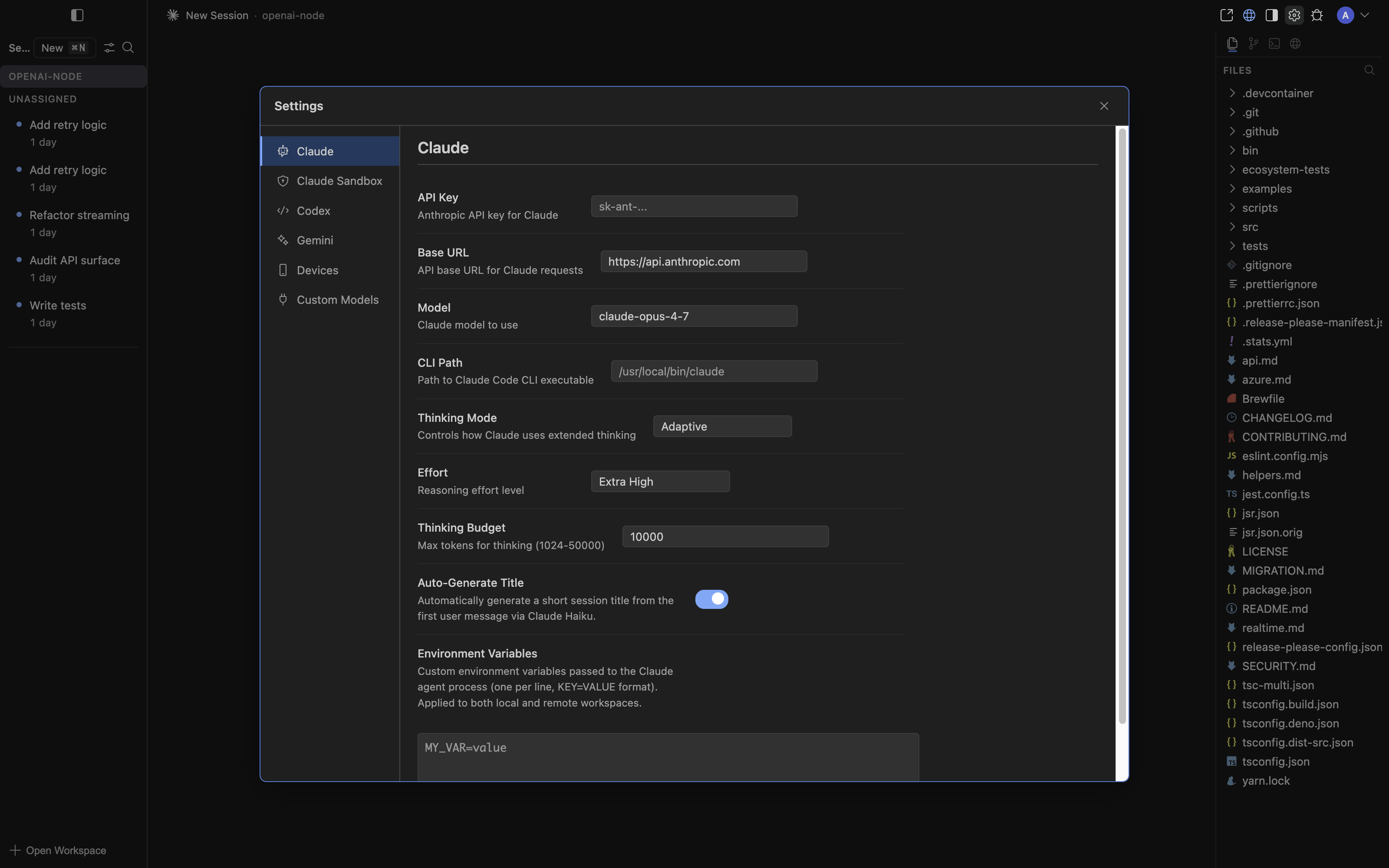
Task: Click Open Workspace at the bottom
Action: [58, 850]
